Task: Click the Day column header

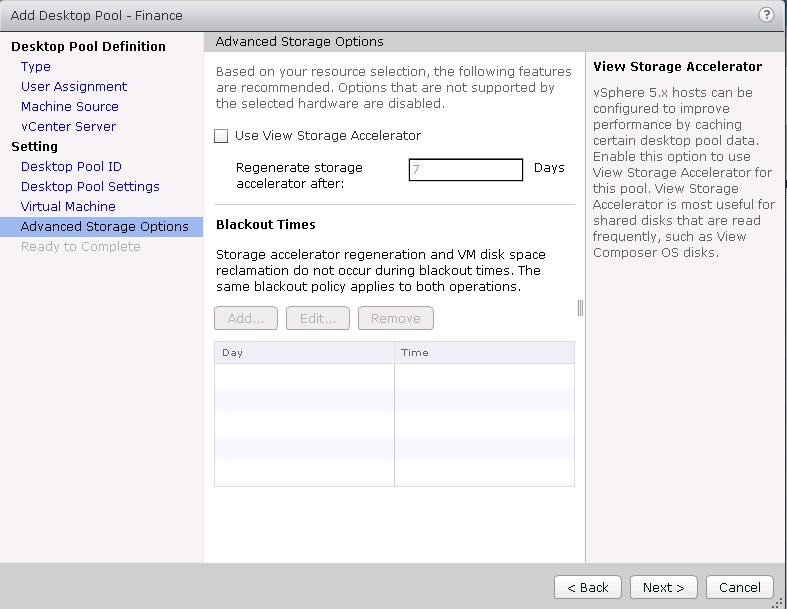Action: tap(304, 352)
